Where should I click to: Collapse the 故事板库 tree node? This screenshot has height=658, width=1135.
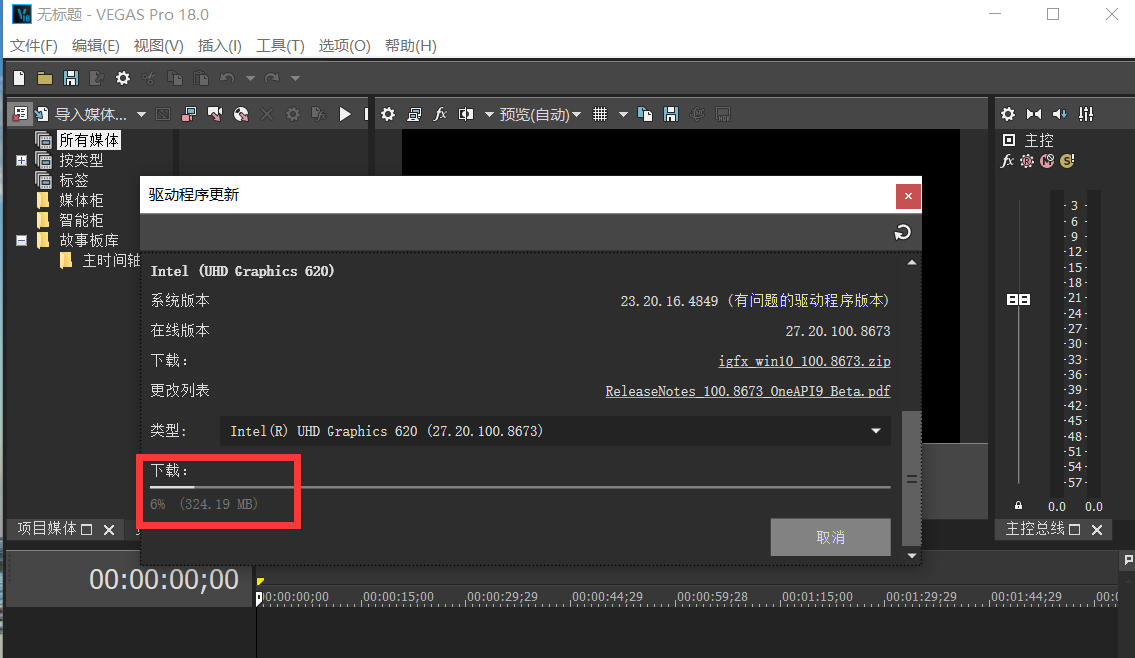click(x=21, y=240)
